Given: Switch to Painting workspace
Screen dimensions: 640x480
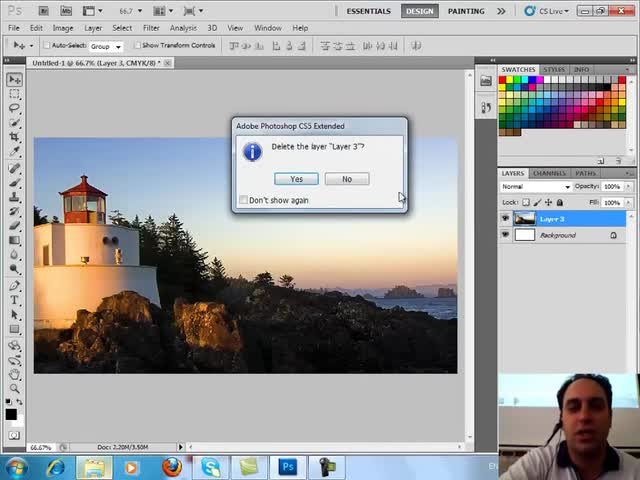Looking at the screenshot, I should coord(466,11).
